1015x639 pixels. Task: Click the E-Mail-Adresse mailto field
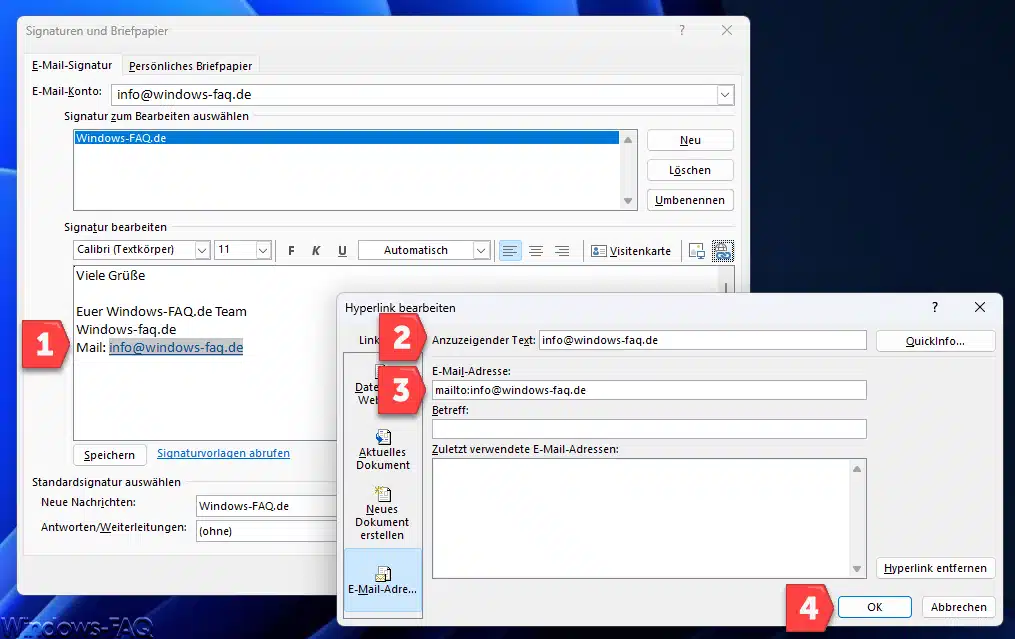649,390
